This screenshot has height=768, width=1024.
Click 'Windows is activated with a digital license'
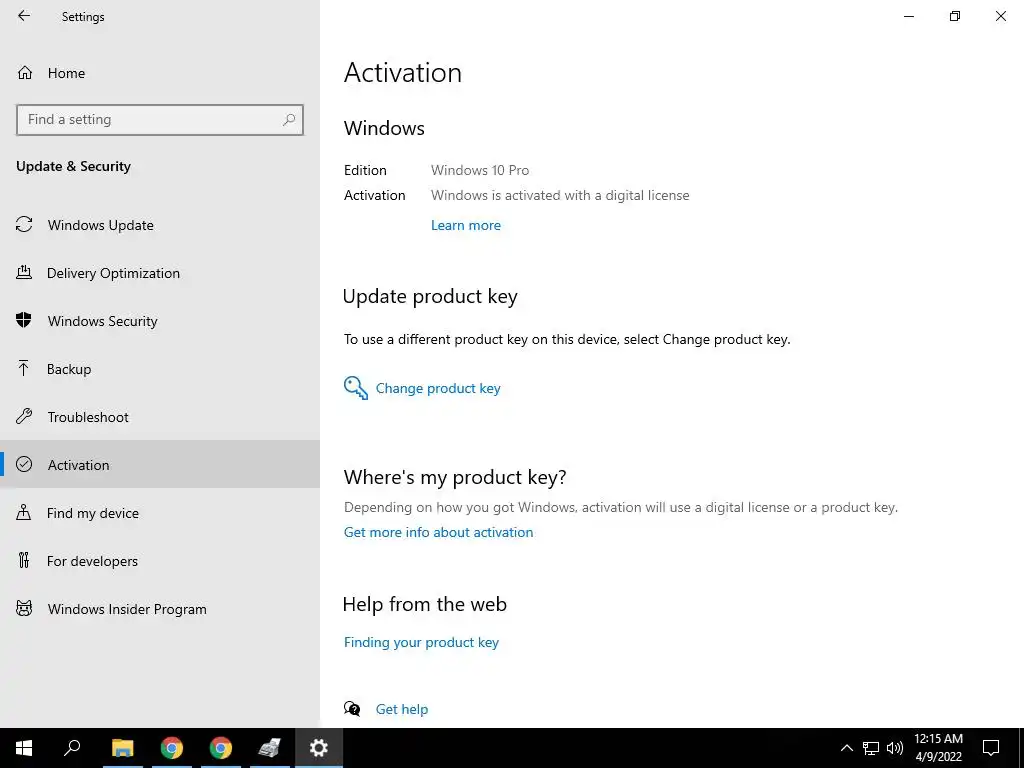tap(560, 195)
